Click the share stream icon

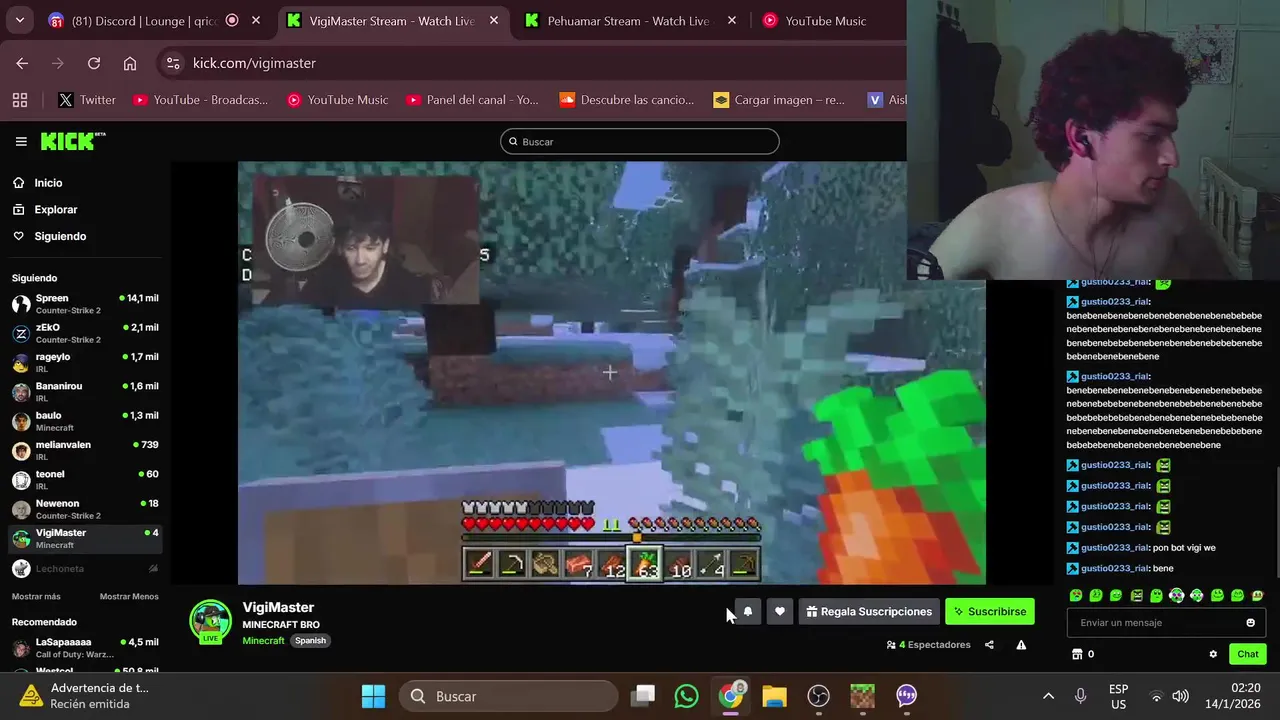(989, 645)
